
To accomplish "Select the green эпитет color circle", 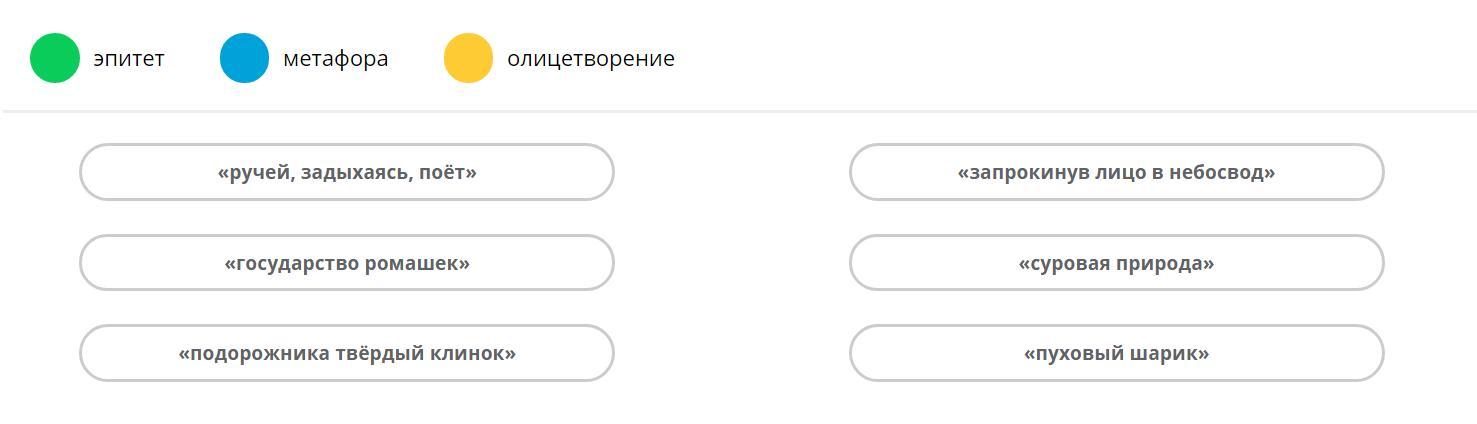I will 55,58.
